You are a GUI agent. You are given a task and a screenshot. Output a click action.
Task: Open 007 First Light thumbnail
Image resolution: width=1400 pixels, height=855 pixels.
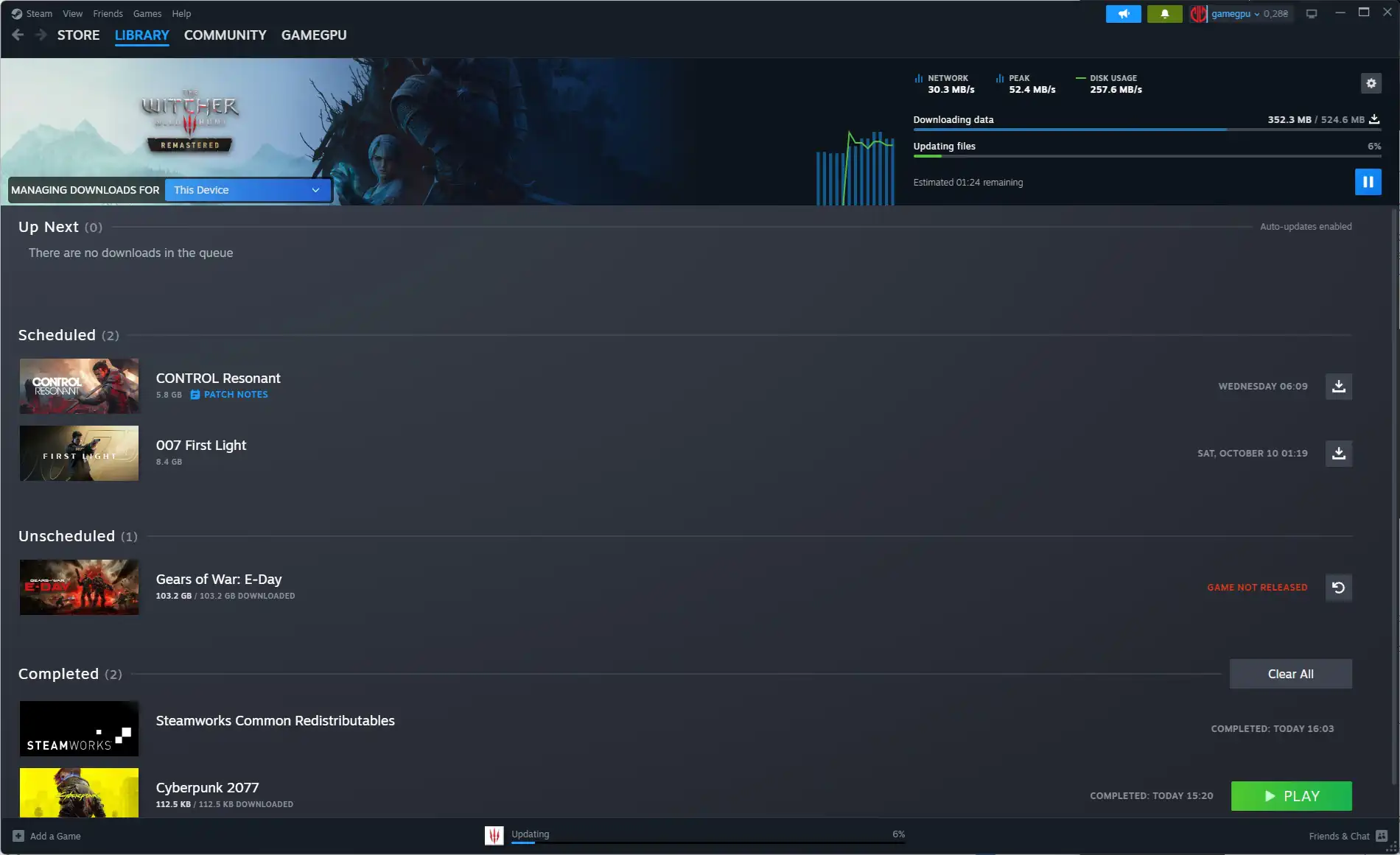tap(79, 453)
